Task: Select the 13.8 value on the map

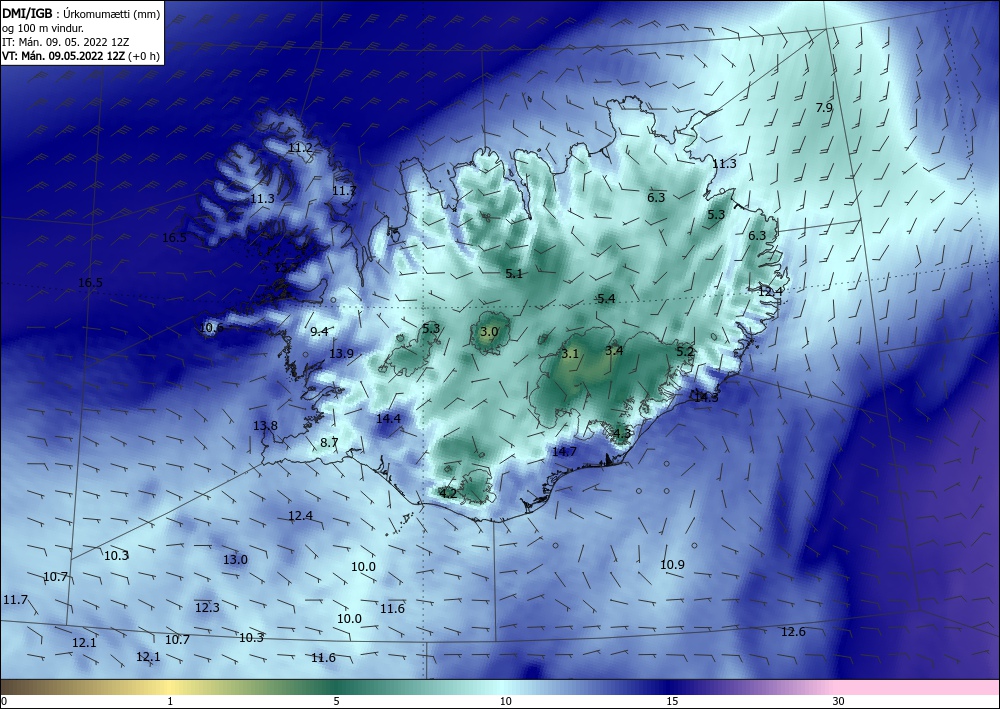Action: (265, 426)
